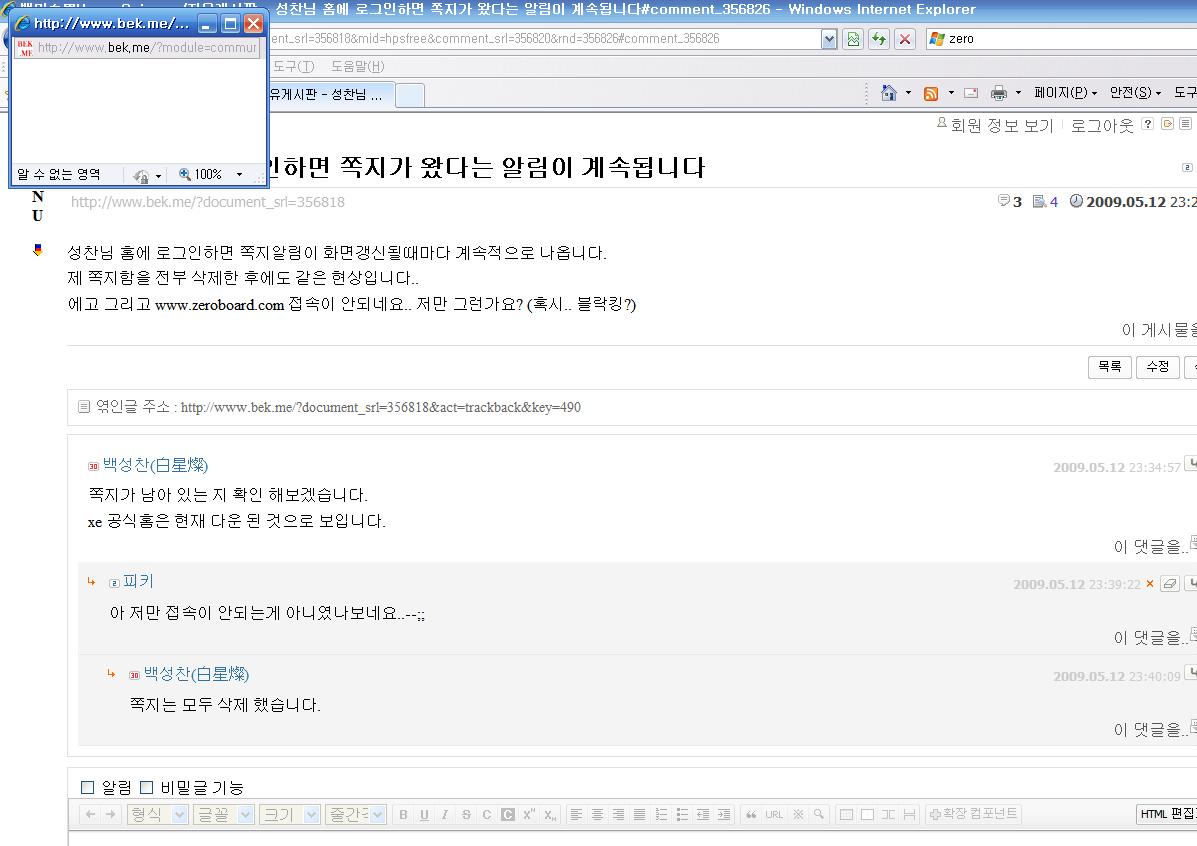Expand the address bar history dropdown
Screen dimensions: 1197x846
click(x=829, y=39)
